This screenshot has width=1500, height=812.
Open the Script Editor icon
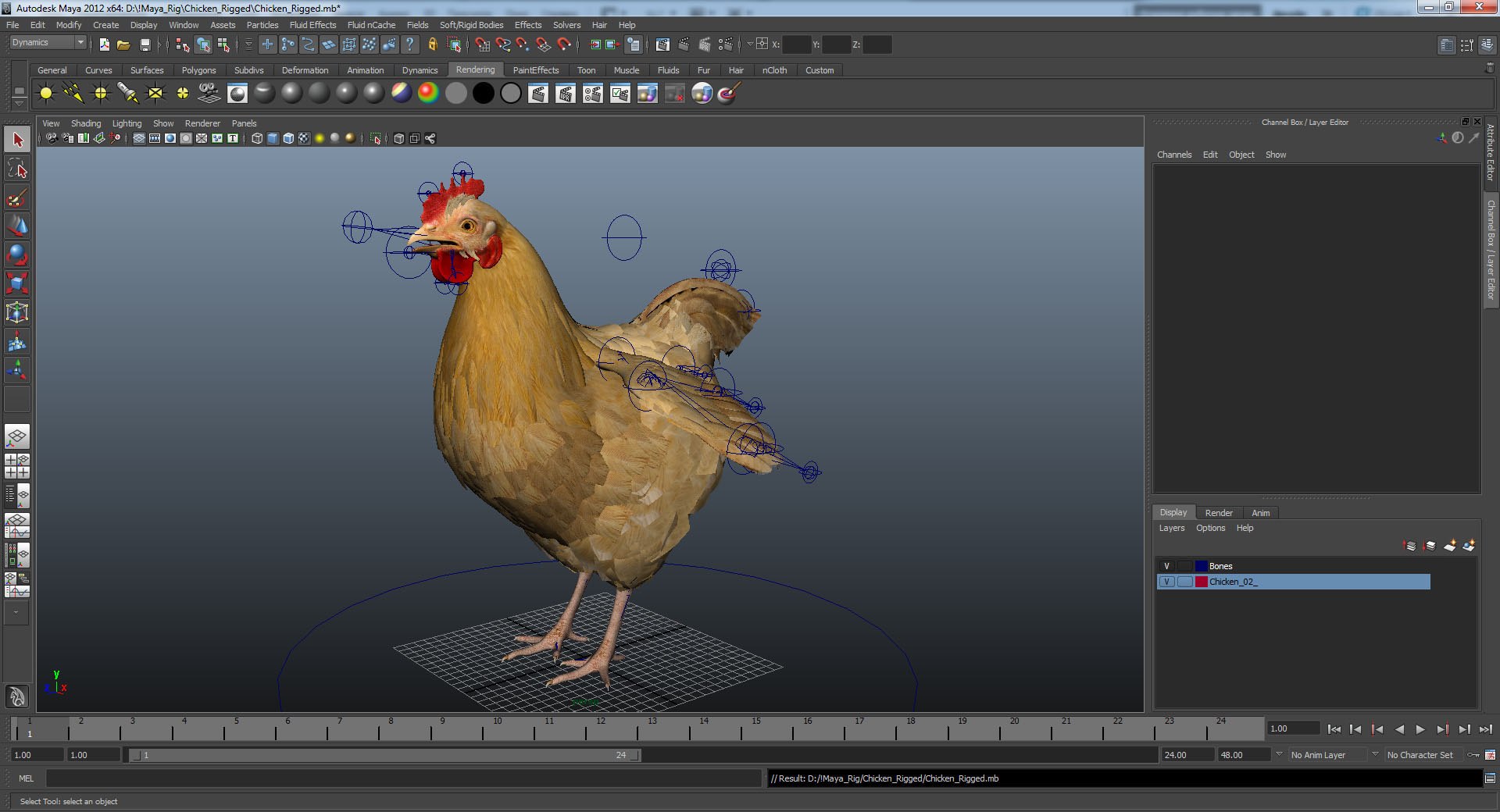click(1491, 778)
